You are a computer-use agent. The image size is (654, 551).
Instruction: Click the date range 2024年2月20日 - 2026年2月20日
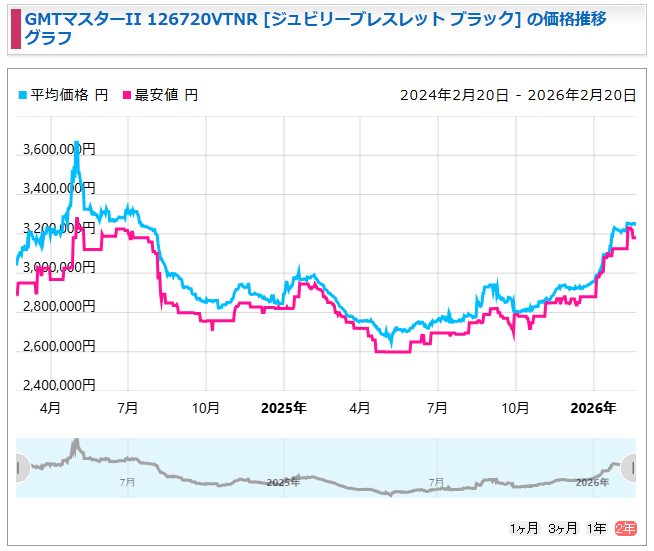(x=518, y=95)
